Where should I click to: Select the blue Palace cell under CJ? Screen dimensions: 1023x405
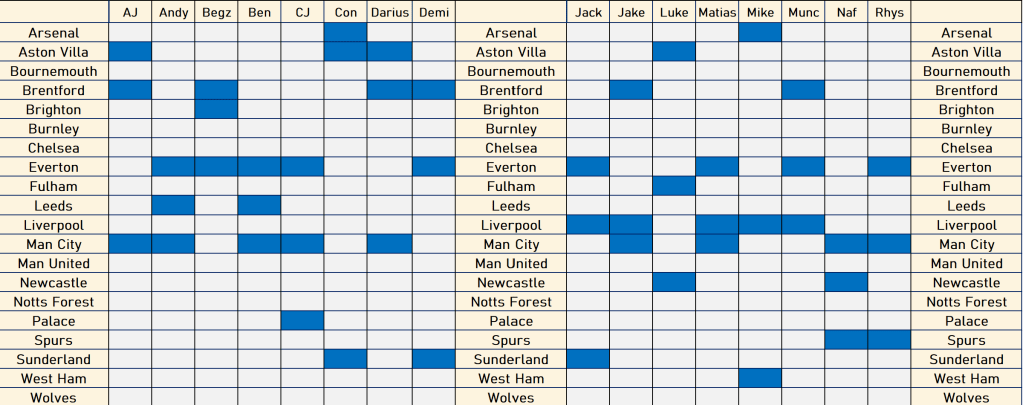point(302,321)
